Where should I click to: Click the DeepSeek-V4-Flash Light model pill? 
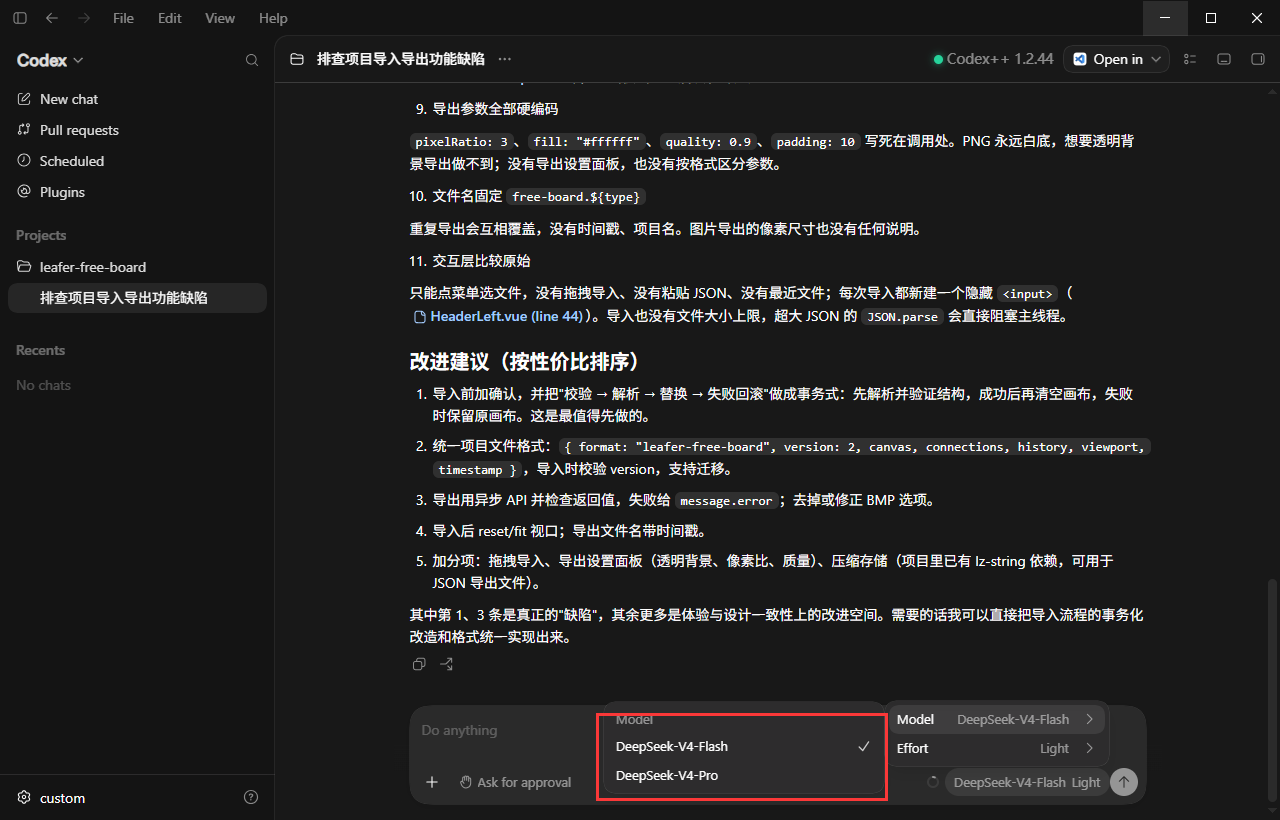1026,782
